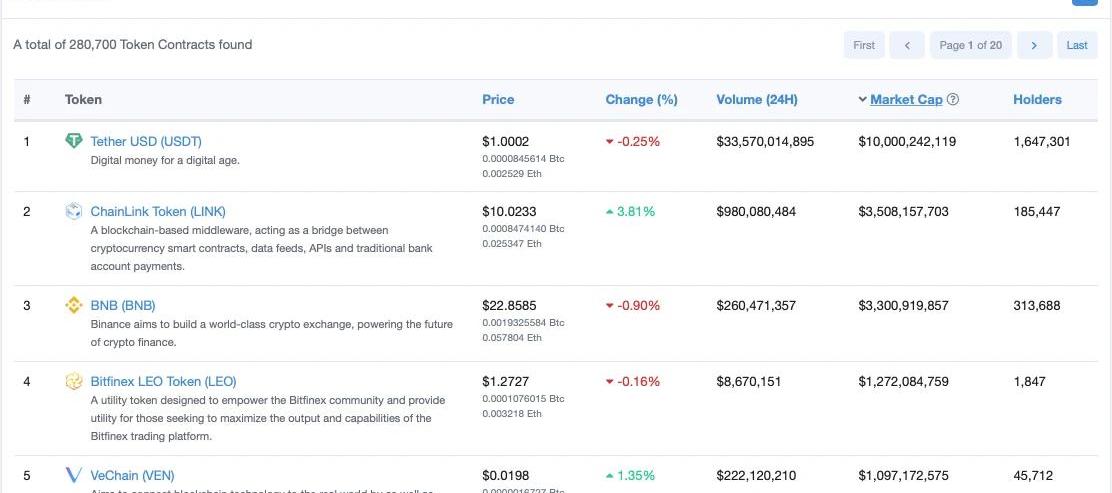Click the VeChain price $0.0198
This screenshot has height=493, width=1112.
click(x=506, y=475)
